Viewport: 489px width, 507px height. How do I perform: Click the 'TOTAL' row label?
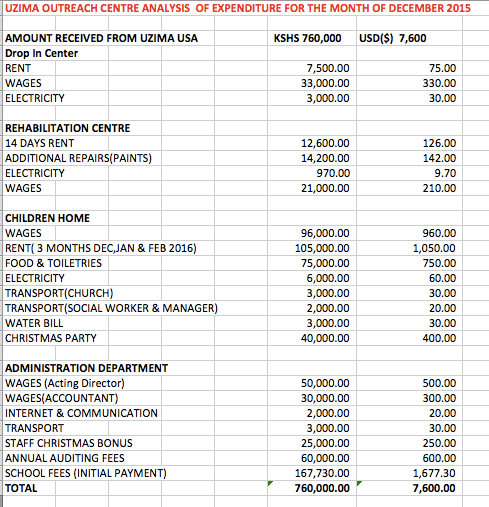(x=21, y=488)
